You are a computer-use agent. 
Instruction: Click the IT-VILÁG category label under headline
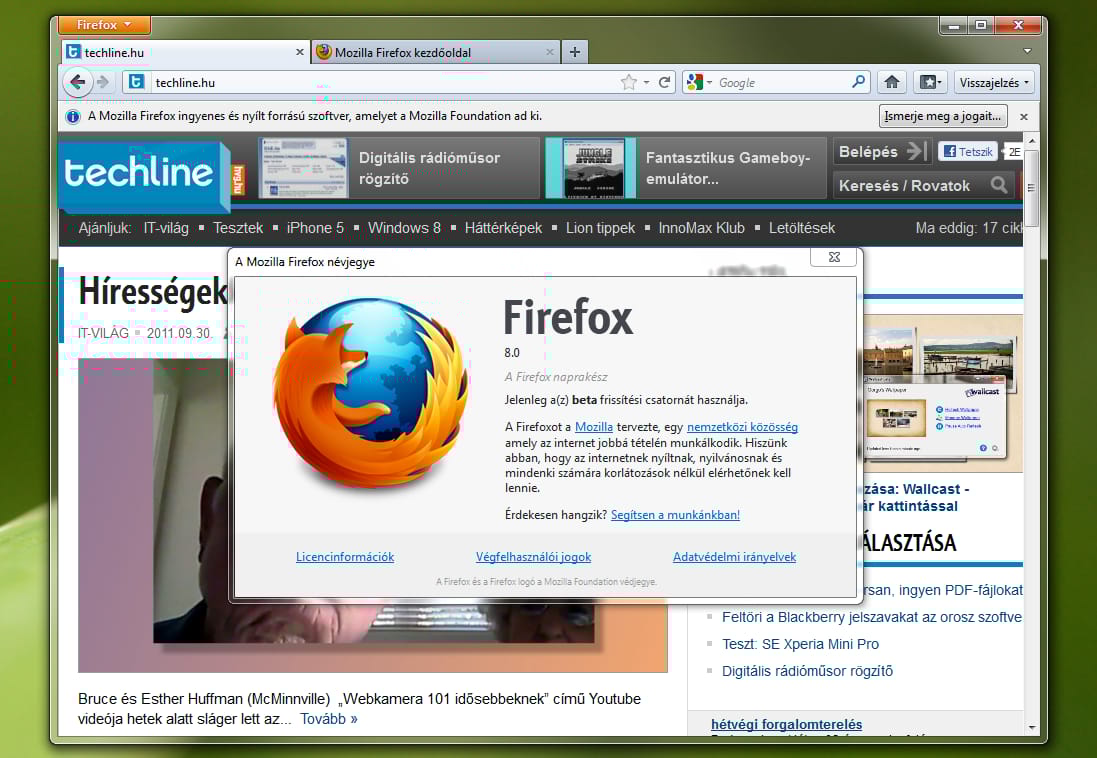point(104,333)
